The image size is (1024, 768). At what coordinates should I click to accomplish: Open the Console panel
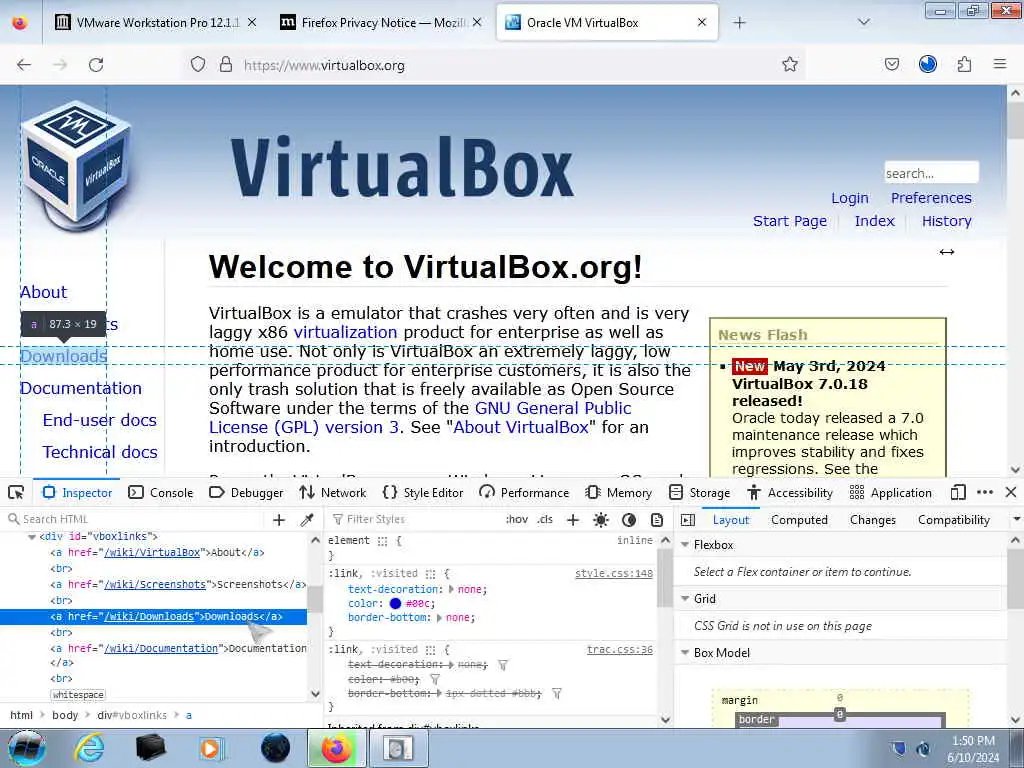coord(161,492)
